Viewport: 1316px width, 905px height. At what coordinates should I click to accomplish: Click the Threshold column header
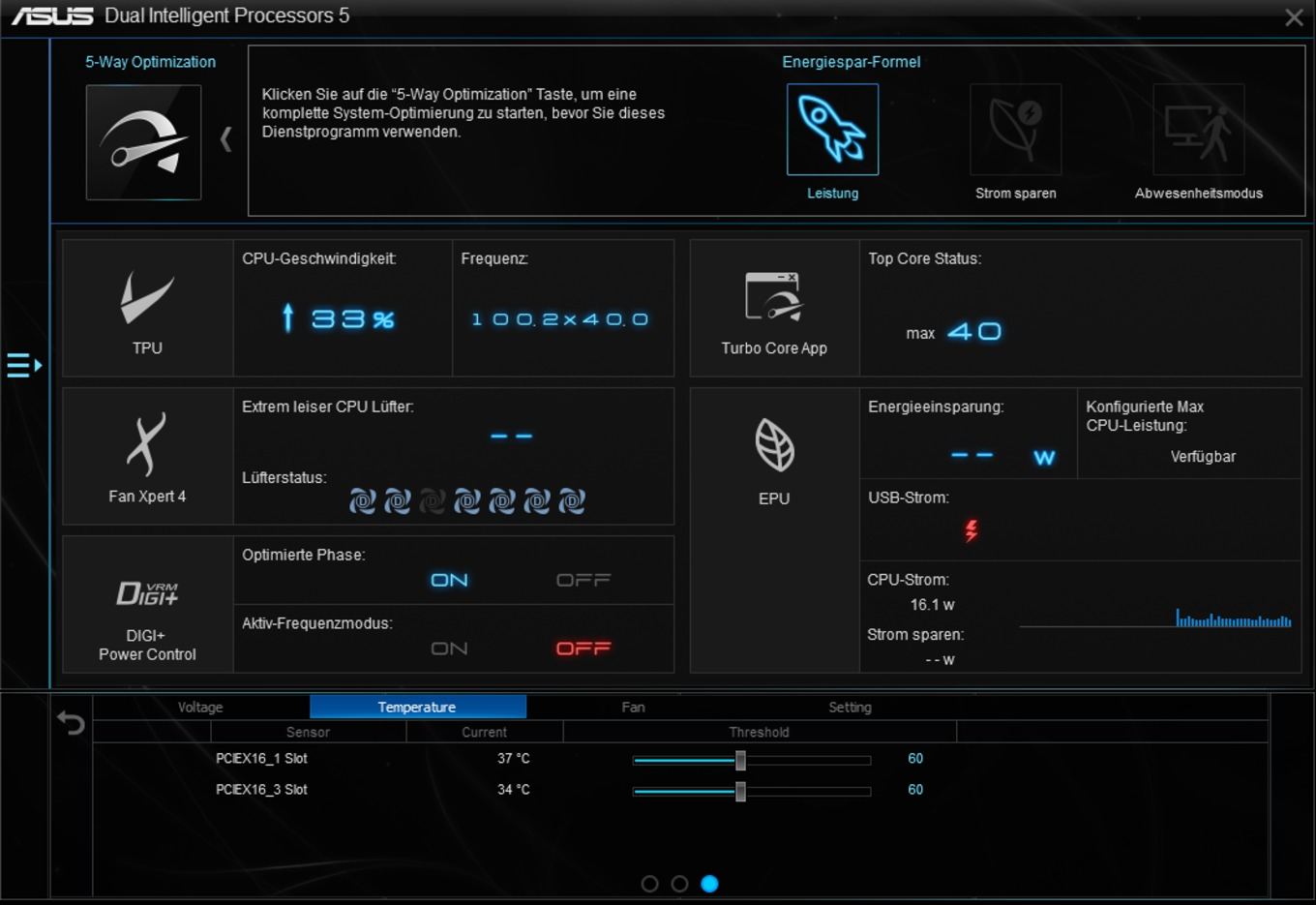coord(759,732)
